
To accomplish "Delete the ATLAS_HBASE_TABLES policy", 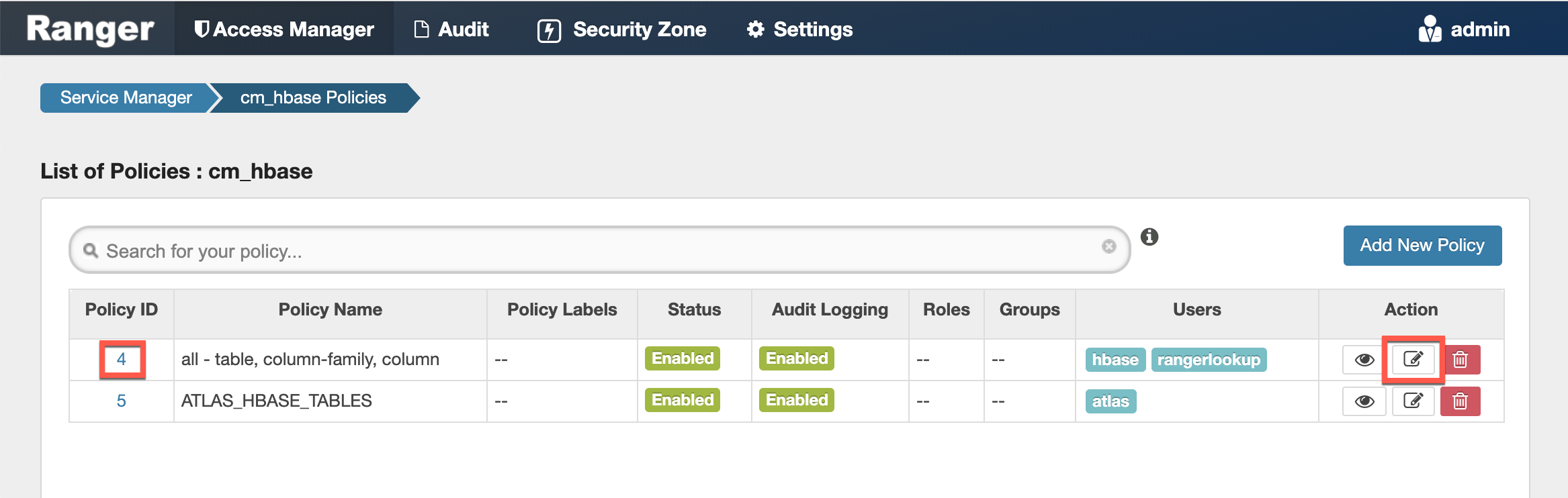I will click(1460, 401).
